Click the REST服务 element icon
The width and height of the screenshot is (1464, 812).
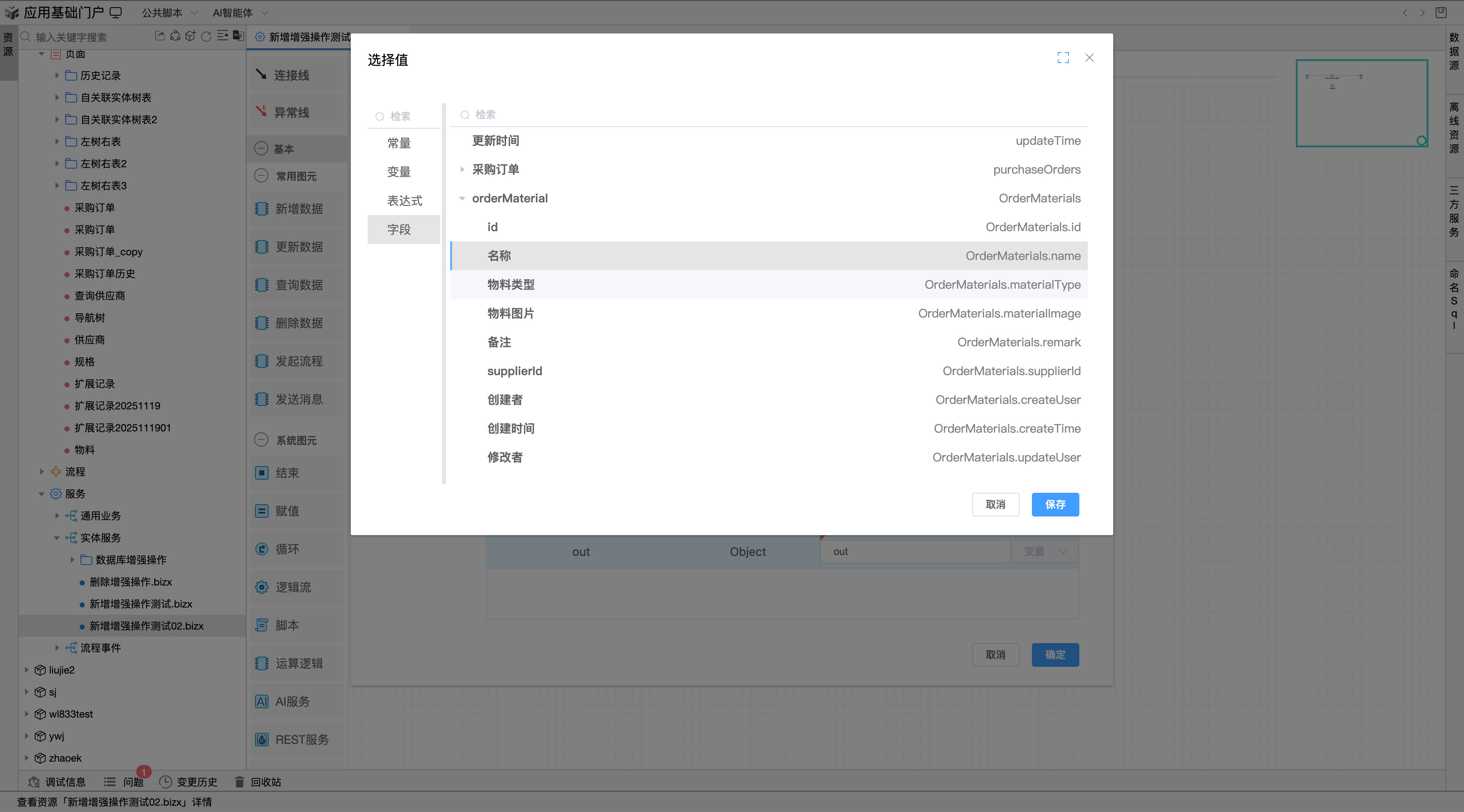click(262, 740)
